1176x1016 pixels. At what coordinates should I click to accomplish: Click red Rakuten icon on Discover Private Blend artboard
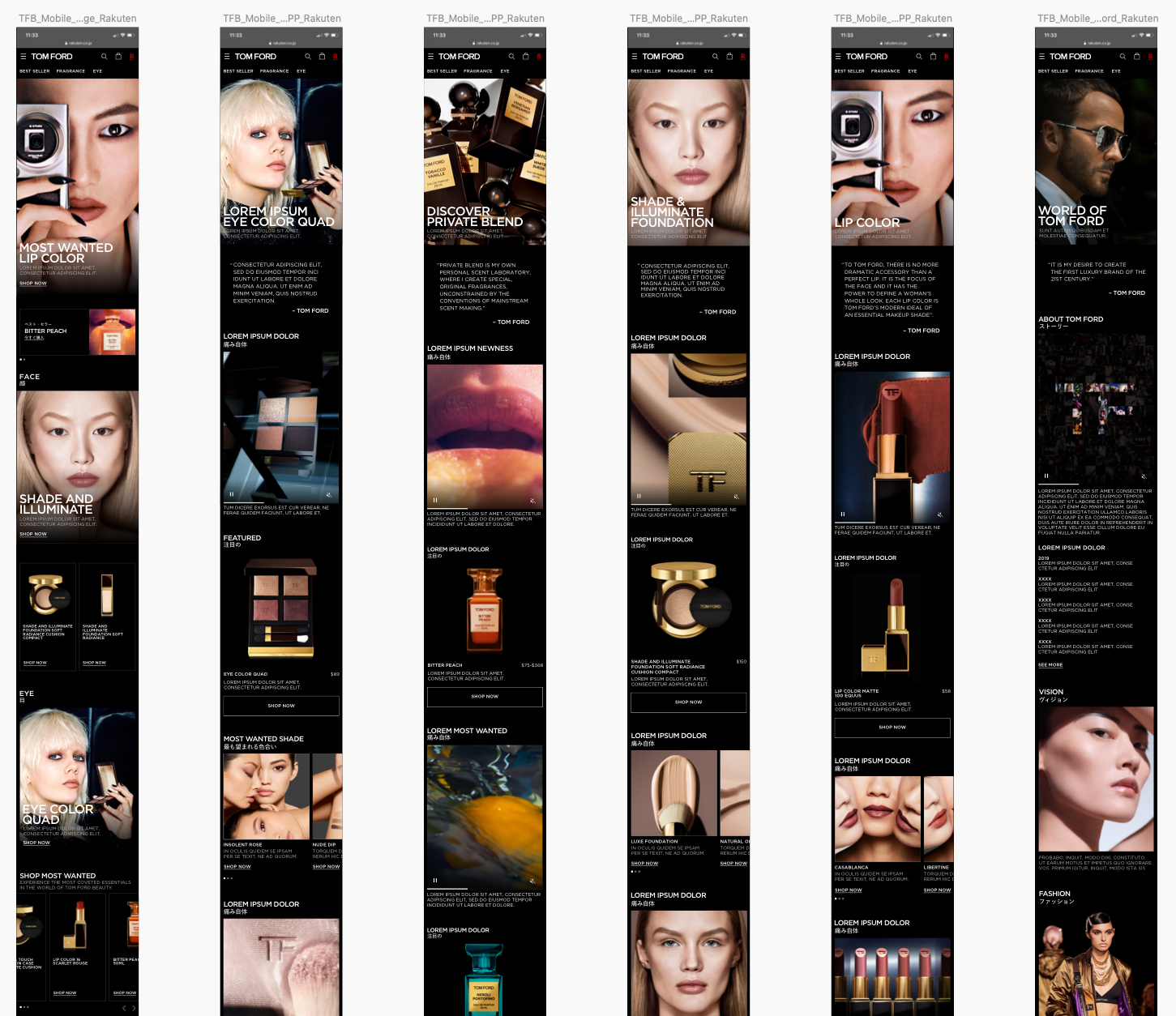[539, 57]
